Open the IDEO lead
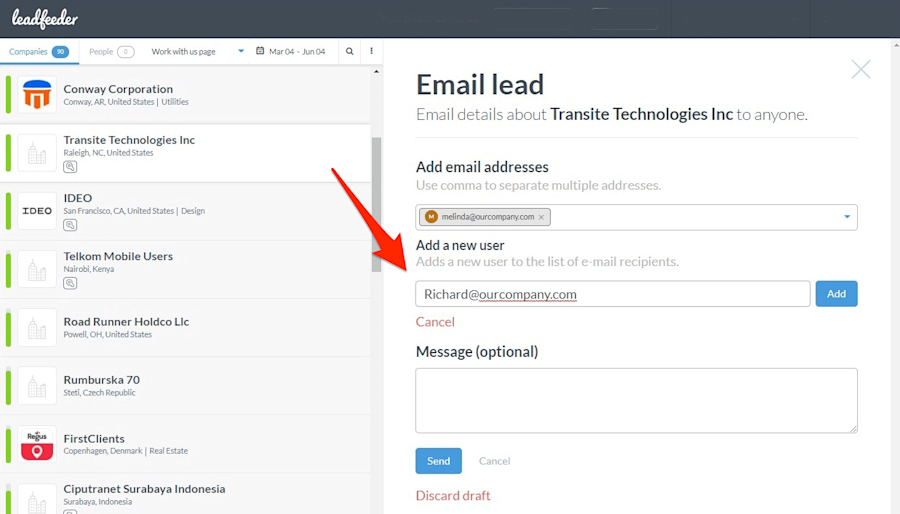 pyautogui.click(x=185, y=211)
